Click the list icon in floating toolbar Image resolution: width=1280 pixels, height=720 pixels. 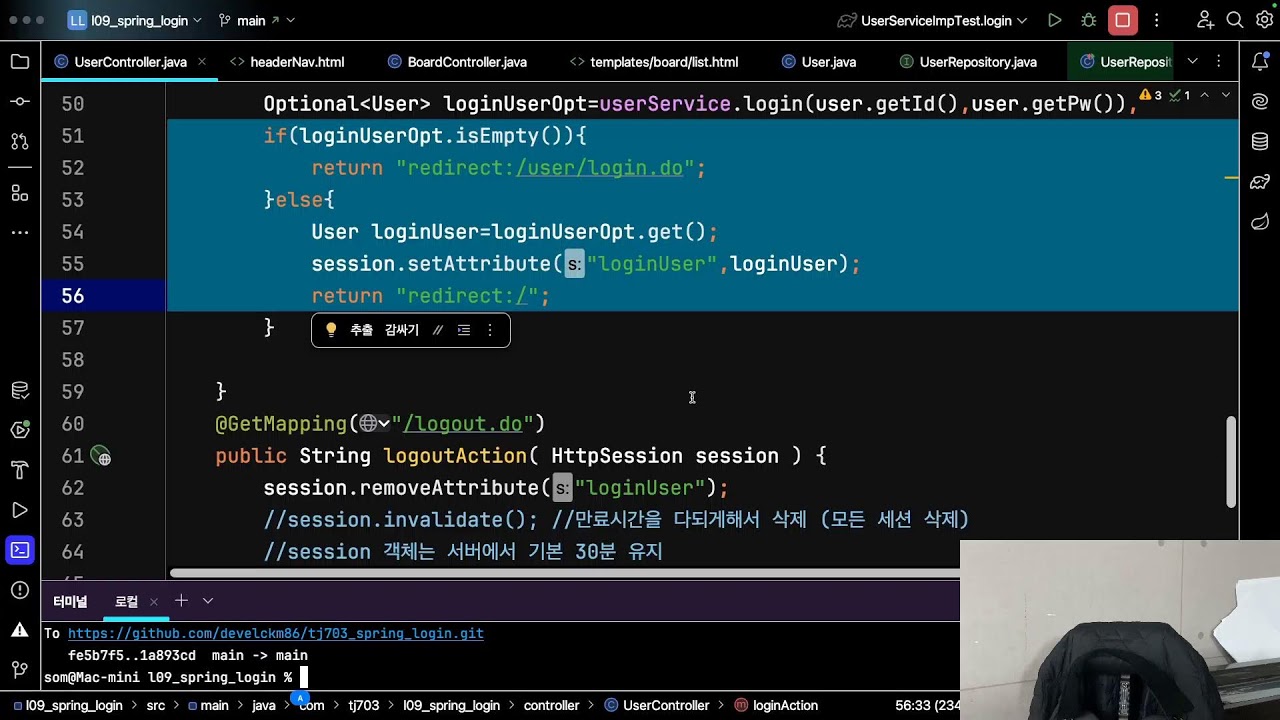point(464,330)
